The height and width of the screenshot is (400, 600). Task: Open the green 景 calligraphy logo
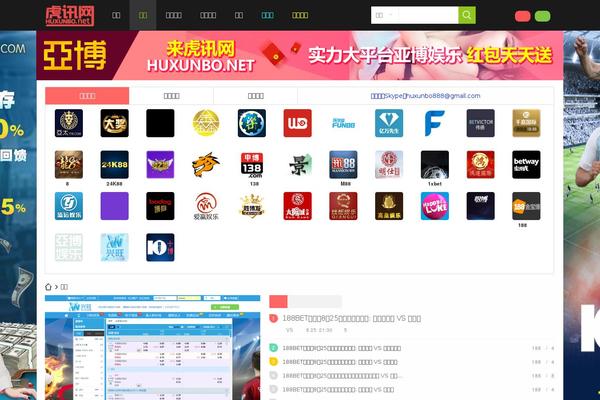[x=298, y=165]
